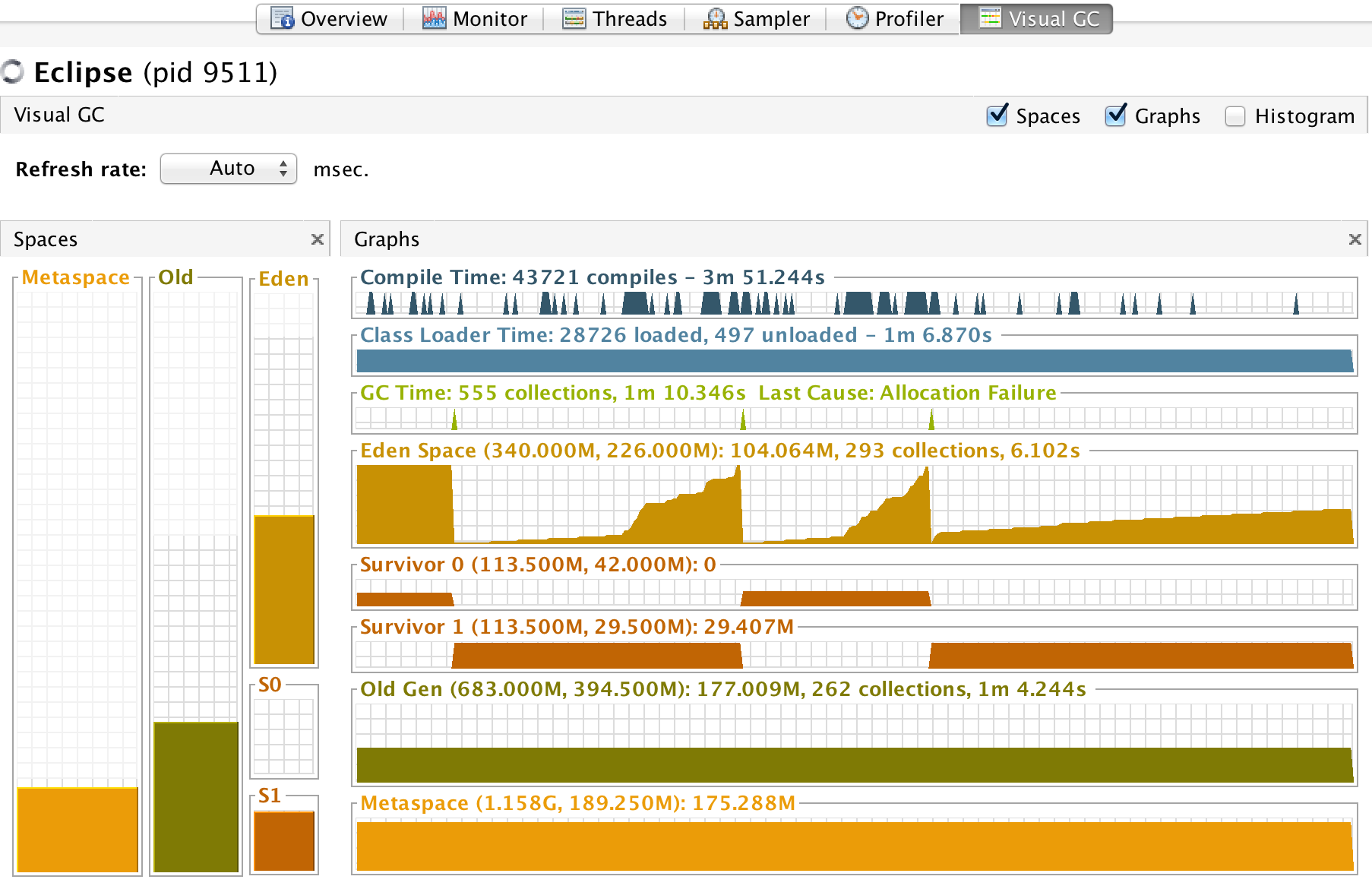Click the Profiler clock icon
1372x889 pixels.
click(857, 18)
